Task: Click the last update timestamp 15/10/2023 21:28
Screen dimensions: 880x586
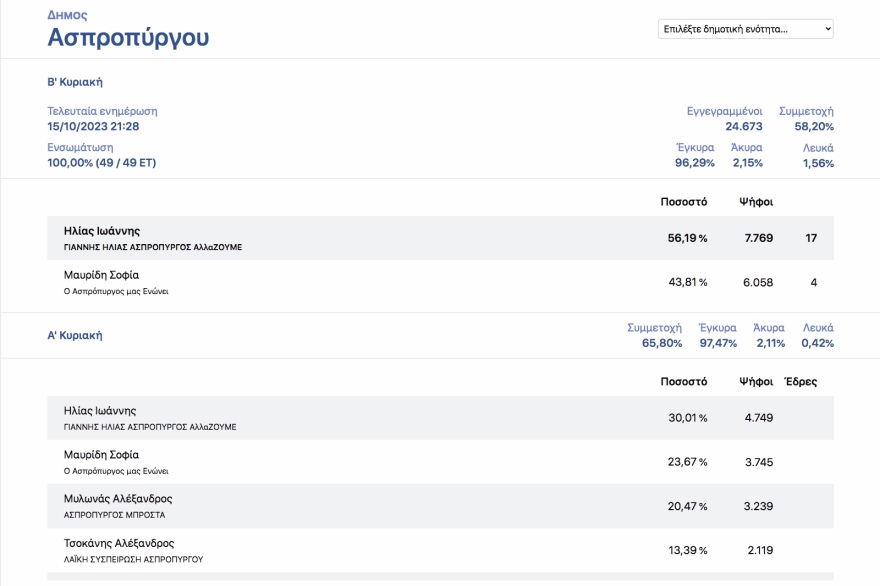Action: pos(93,127)
